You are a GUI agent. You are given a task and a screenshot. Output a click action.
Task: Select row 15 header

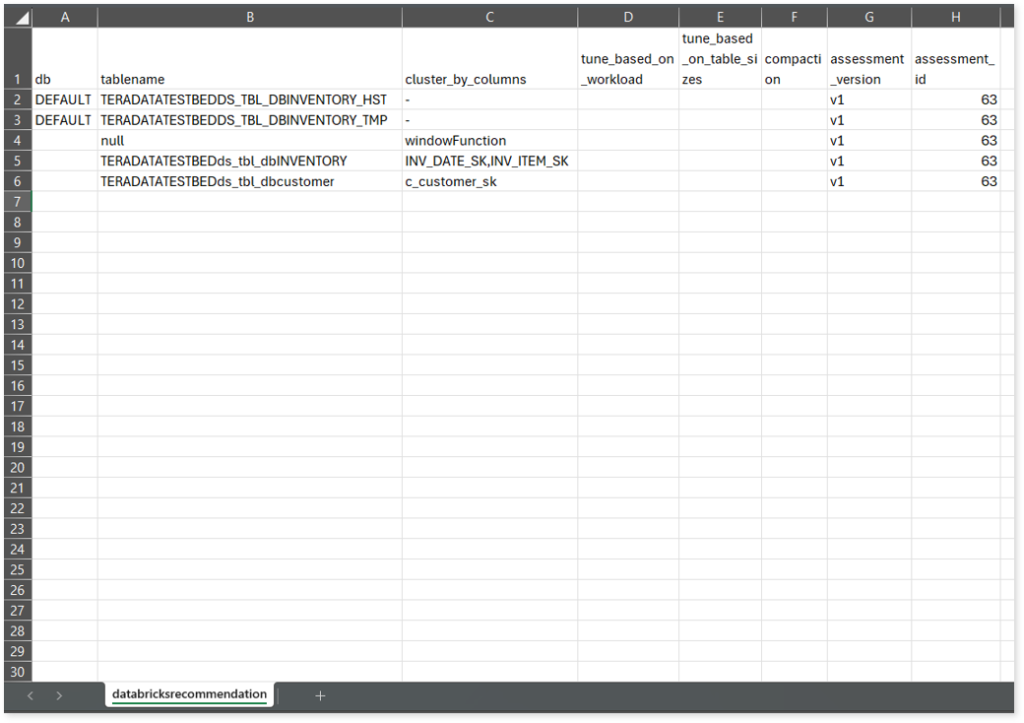click(x=18, y=365)
